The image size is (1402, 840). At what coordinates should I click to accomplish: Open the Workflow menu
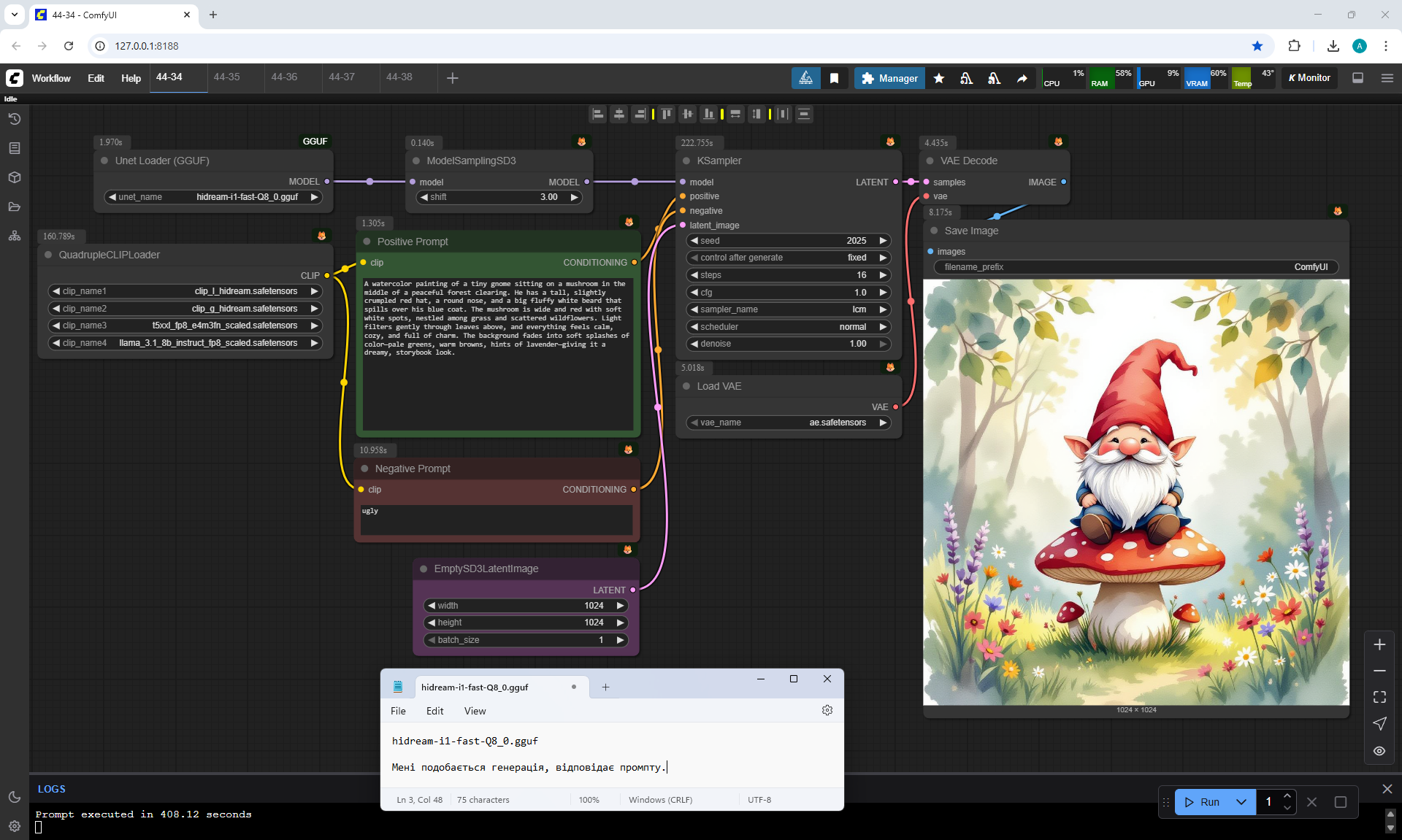(51, 78)
